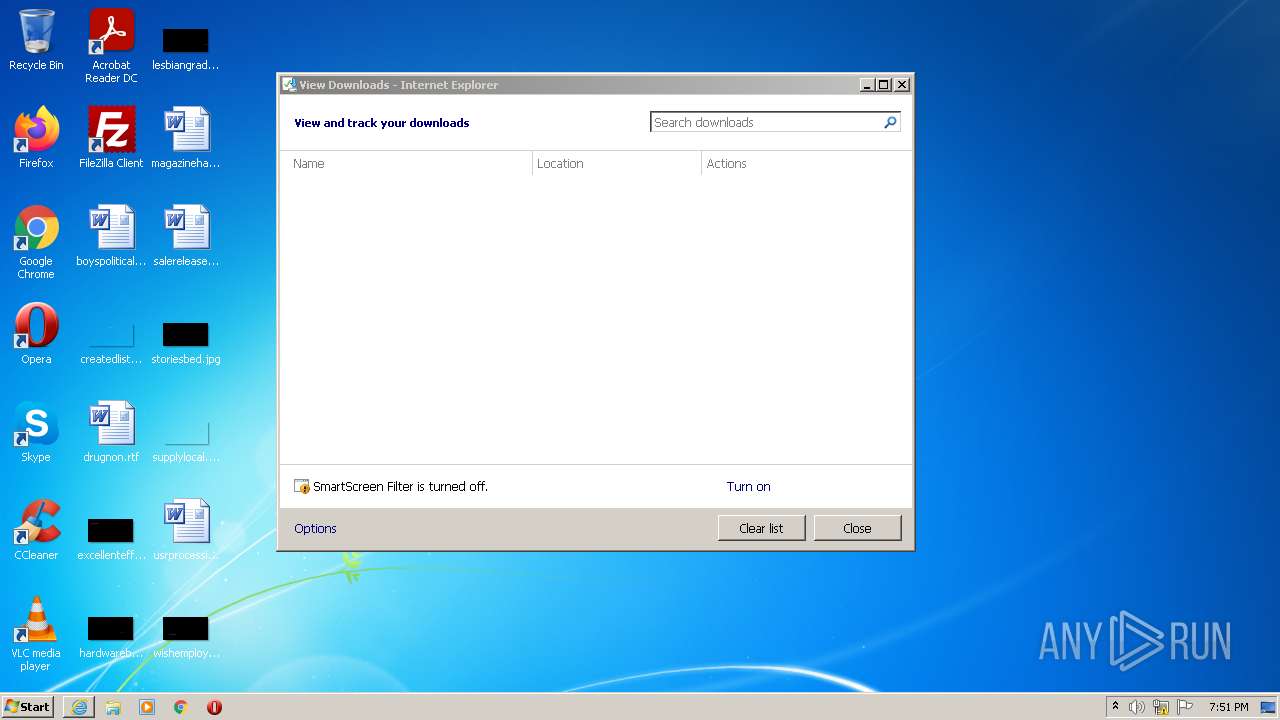Viewport: 1280px width, 720px height.
Task: Select the createdlist file icon
Action: 111,340
